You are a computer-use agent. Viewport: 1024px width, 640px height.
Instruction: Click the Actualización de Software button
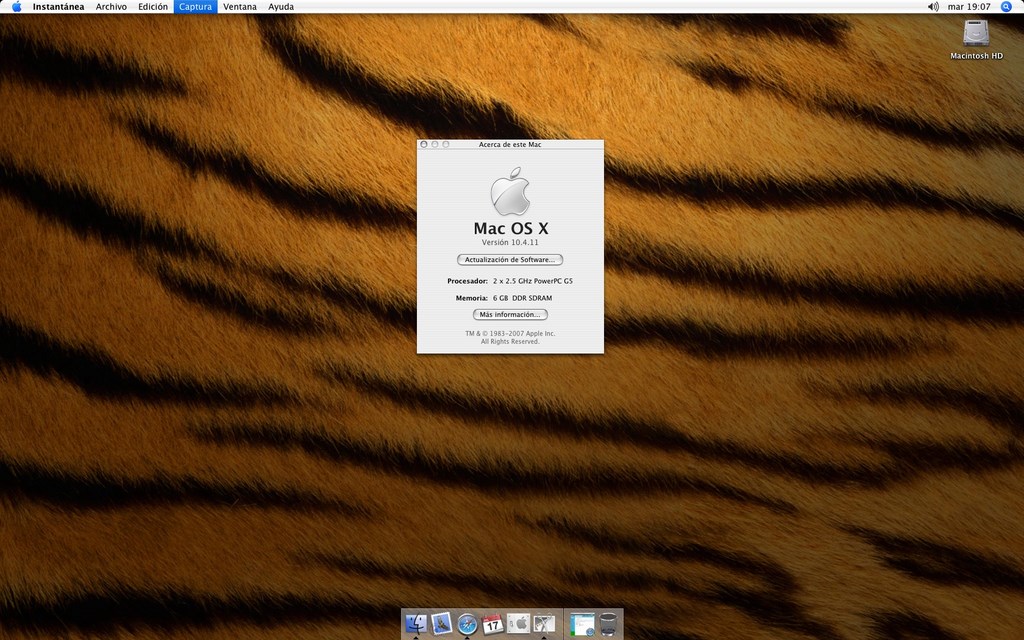[510, 260]
